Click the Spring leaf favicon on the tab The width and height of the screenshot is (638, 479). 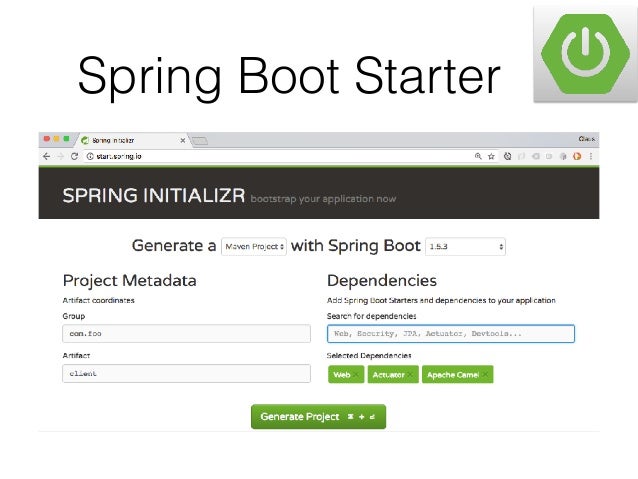[x=85, y=140]
